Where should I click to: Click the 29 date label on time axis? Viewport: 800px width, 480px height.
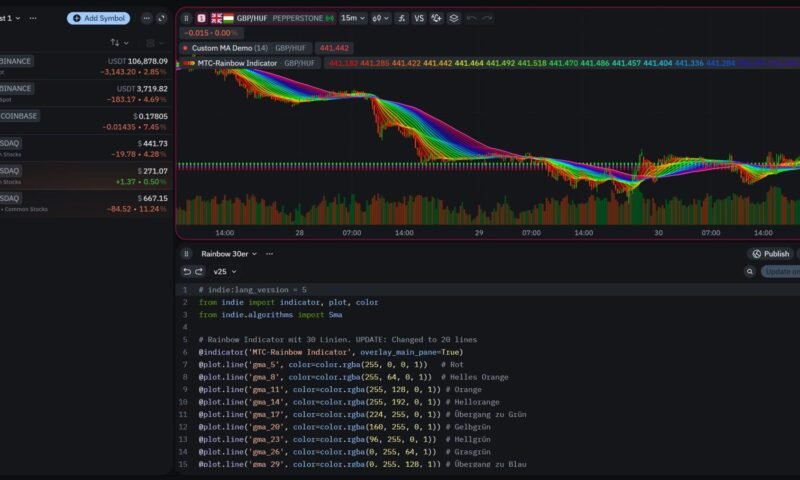(479, 233)
